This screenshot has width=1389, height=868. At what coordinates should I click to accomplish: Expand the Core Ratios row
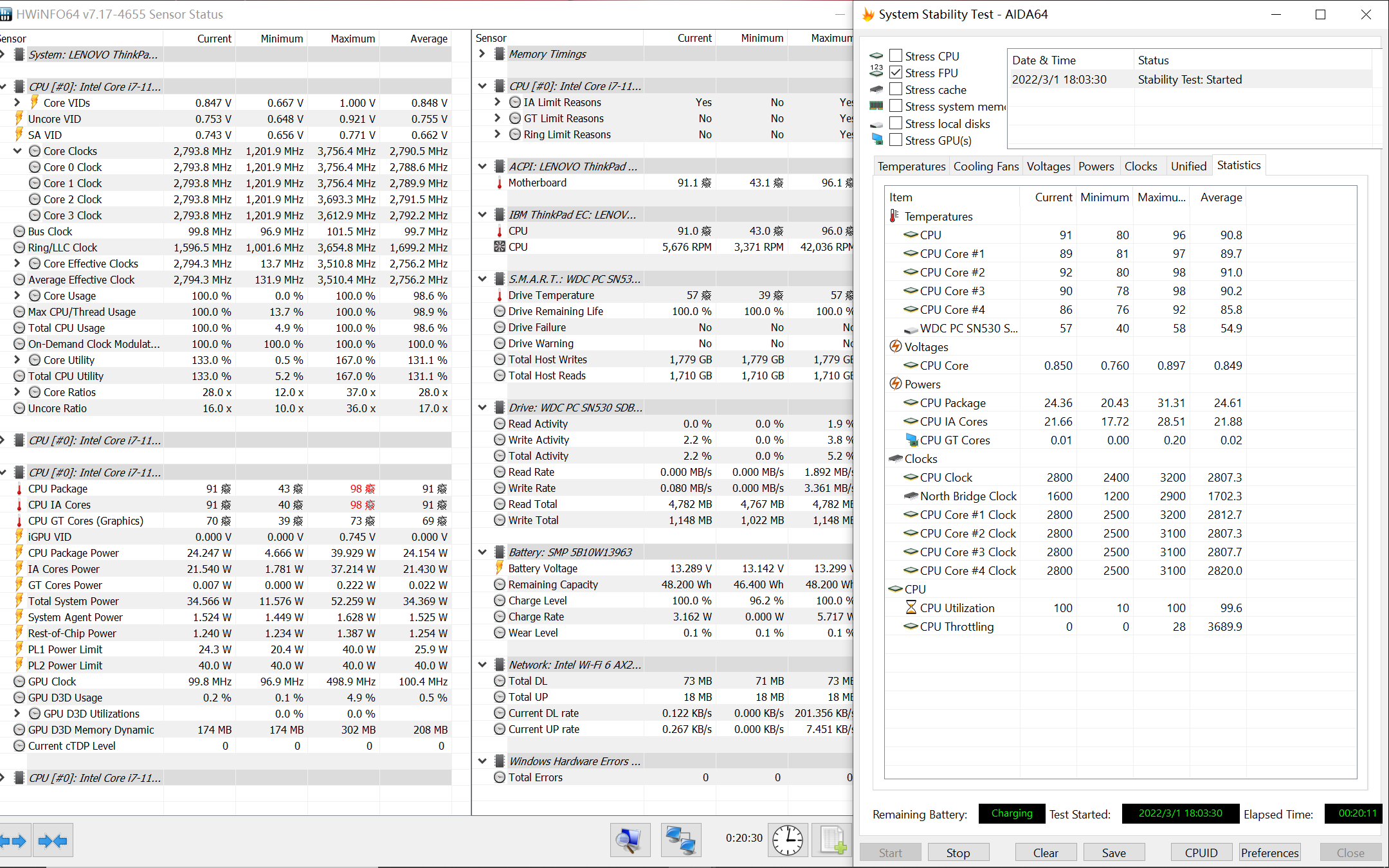pos(17,392)
